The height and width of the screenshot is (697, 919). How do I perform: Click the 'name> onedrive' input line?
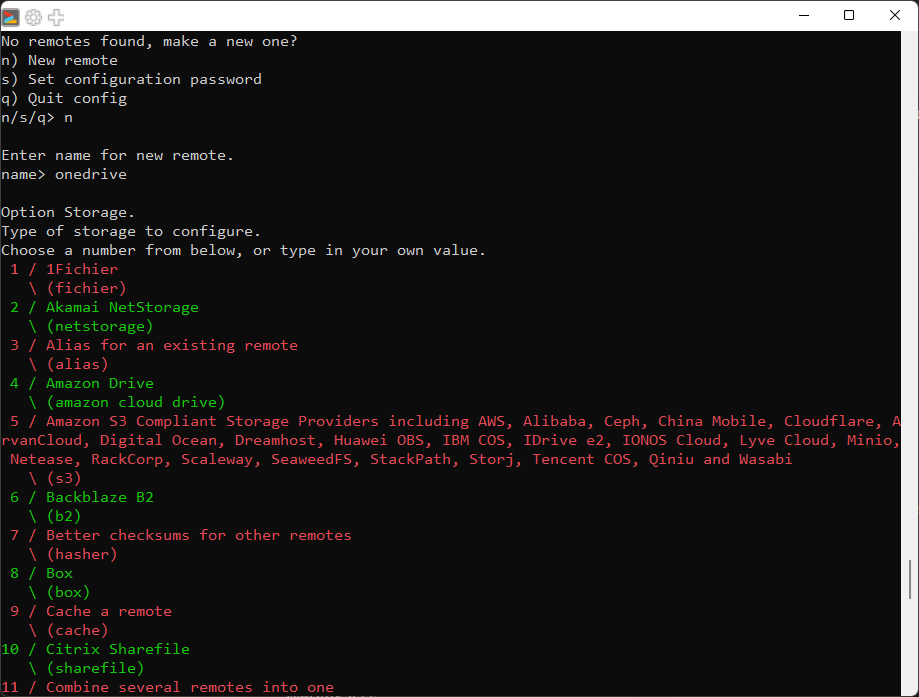(x=64, y=174)
